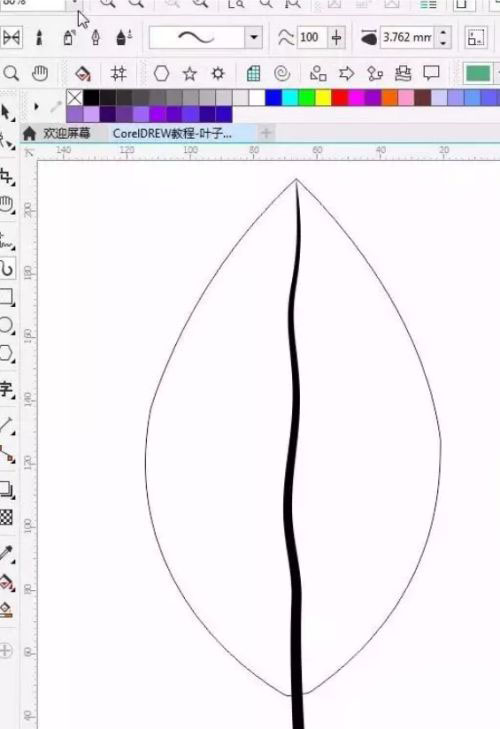This screenshot has width=500, height=729.
Task: Select the Polygon hexagon tool in top toolbar
Action: coord(161,73)
